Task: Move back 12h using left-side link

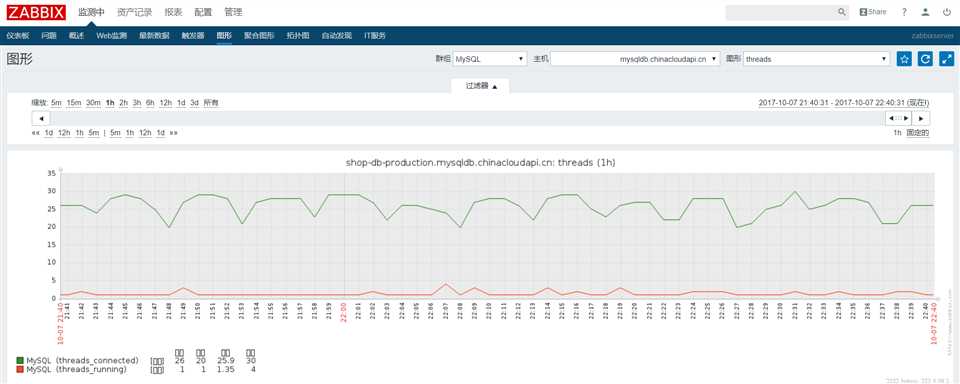Action: point(64,133)
